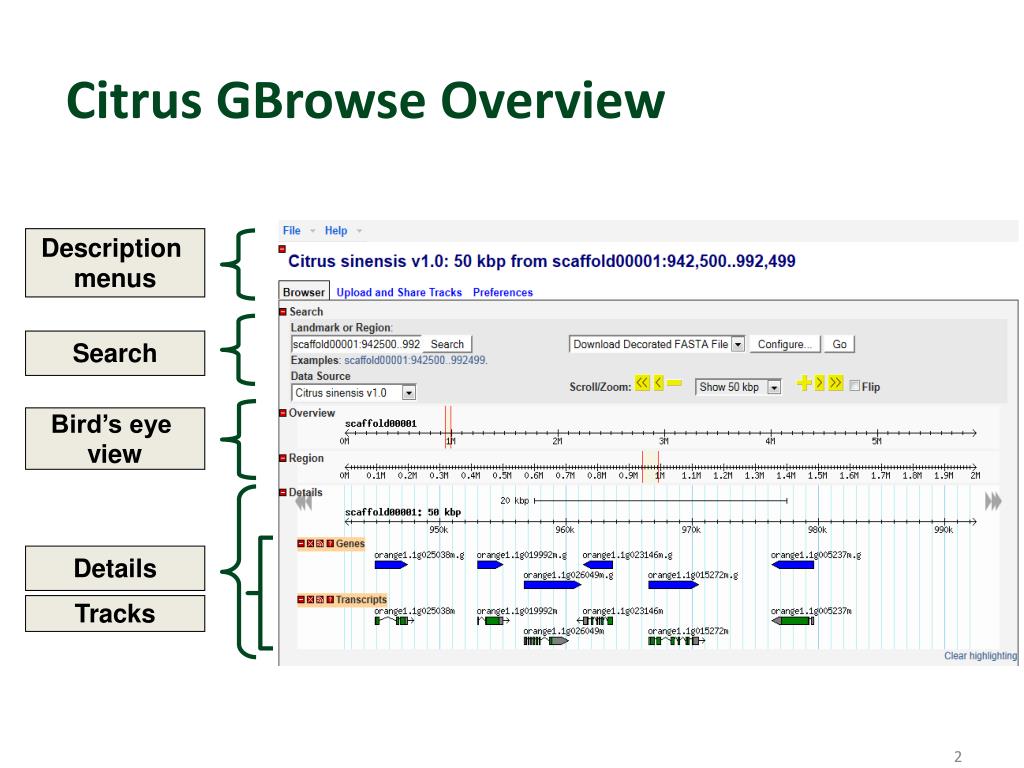Image resolution: width=1024 pixels, height=768 pixels.
Task: Click the 'scaffold00001: 50 kbp' label
Action: pyautogui.click(x=403, y=512)
